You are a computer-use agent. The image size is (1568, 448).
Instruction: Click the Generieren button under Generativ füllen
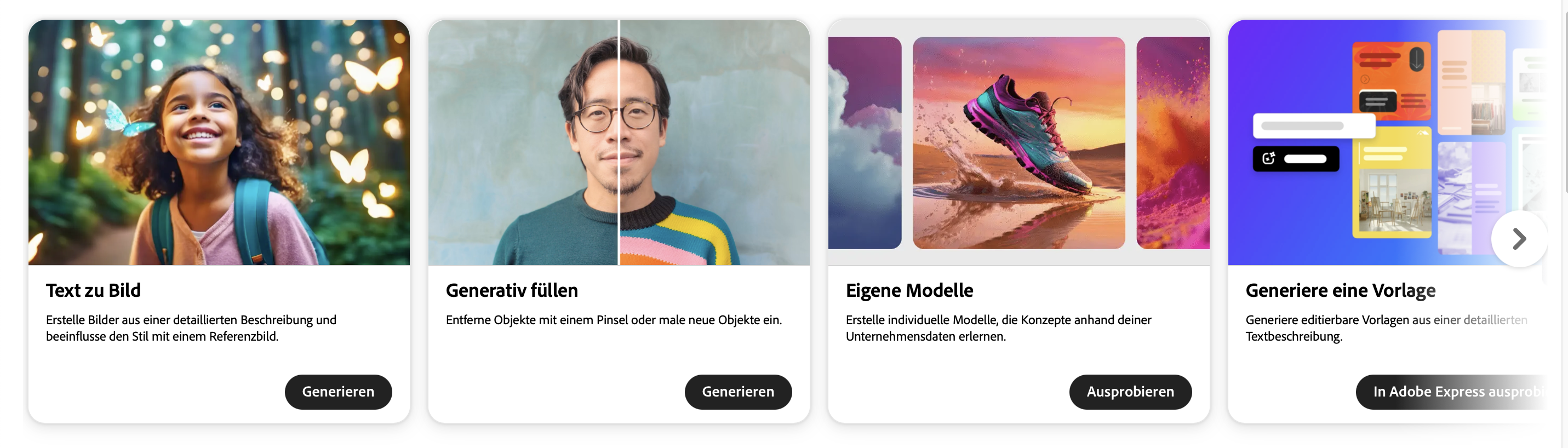point(738,392)
